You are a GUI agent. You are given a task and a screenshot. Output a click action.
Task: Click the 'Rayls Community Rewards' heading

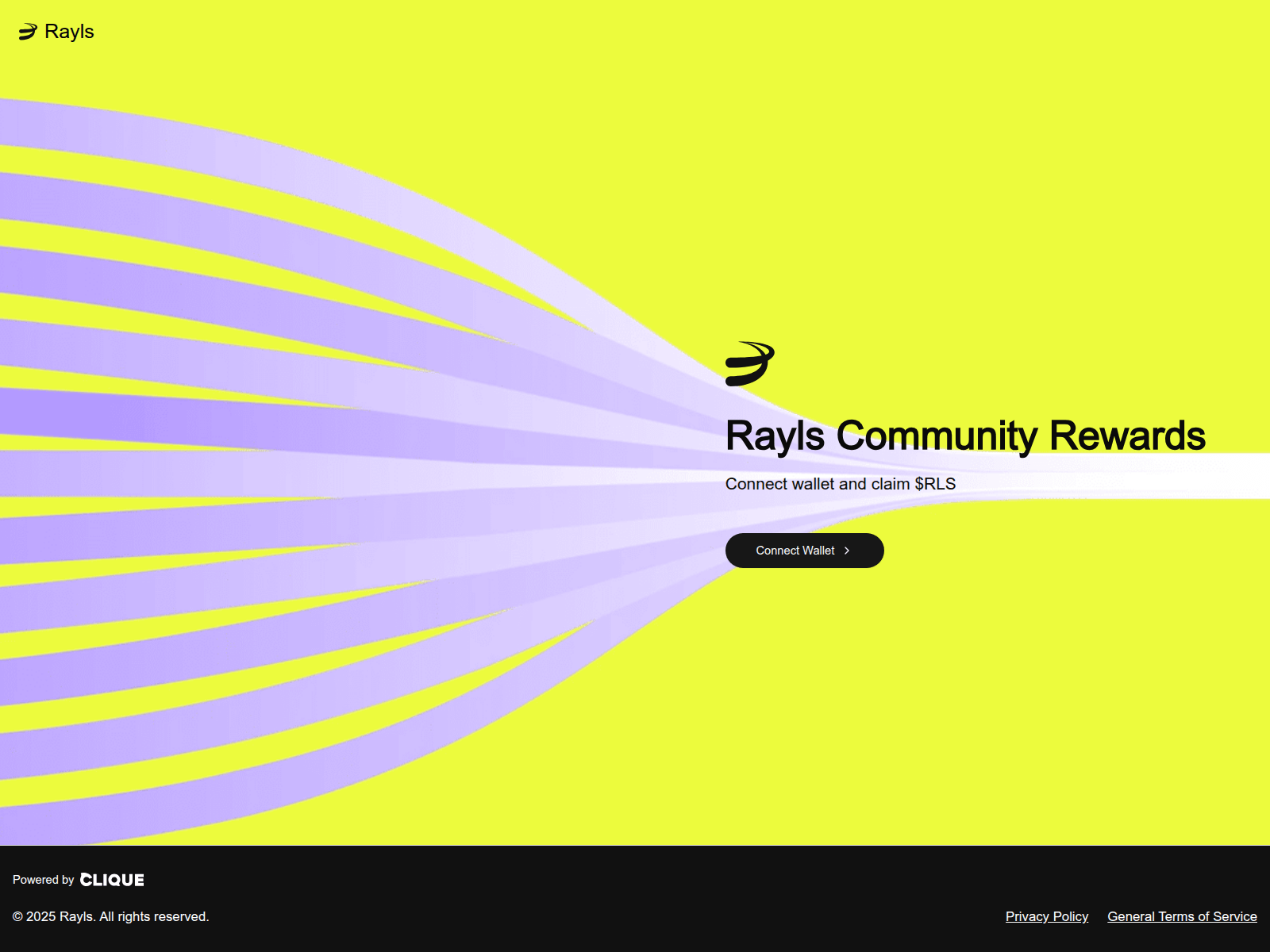pos(965,435)
